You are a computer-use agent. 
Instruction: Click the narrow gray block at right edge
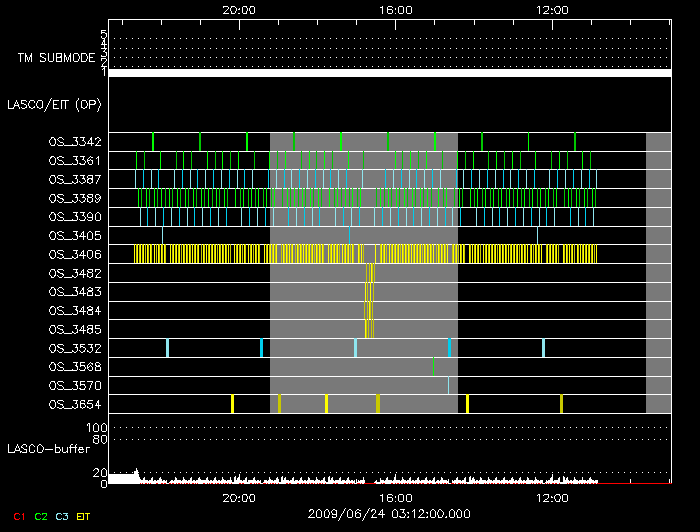658,273
